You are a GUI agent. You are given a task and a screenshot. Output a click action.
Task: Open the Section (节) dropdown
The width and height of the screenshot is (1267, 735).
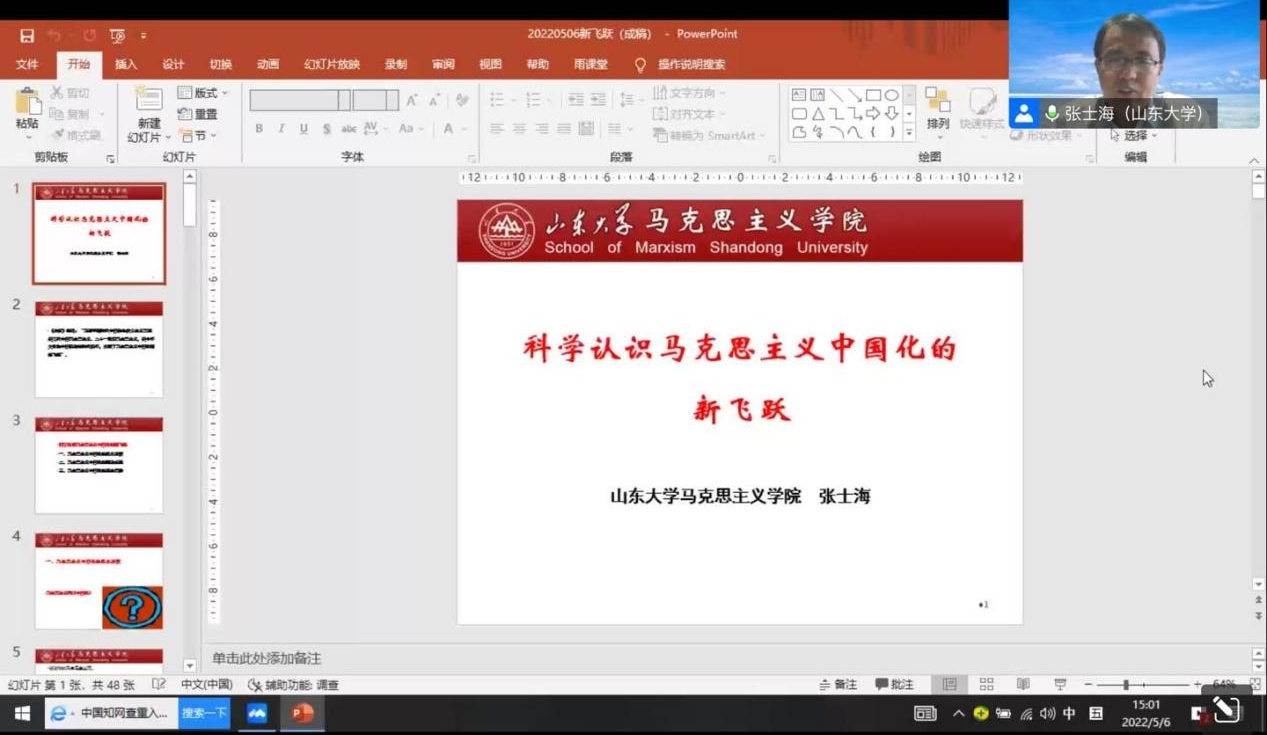pyautogui.click(x=198, y=135)
